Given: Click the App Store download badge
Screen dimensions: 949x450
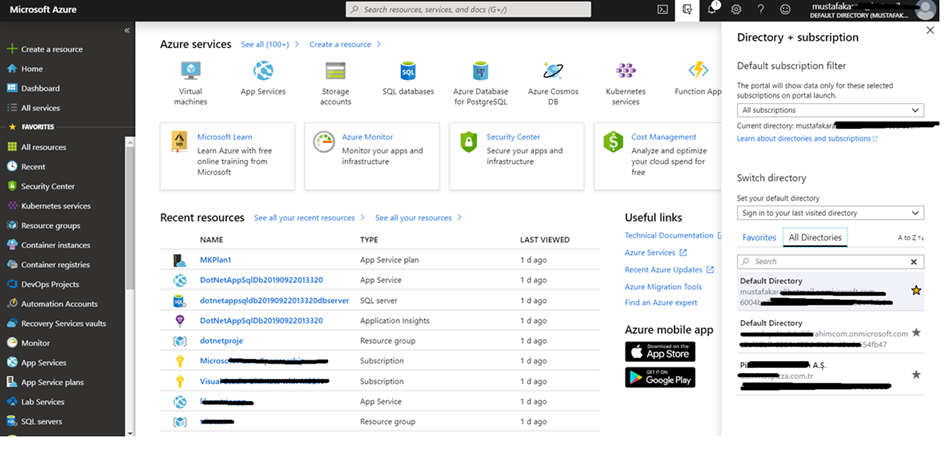Looking at the screenshot, I should click(660, 351).
